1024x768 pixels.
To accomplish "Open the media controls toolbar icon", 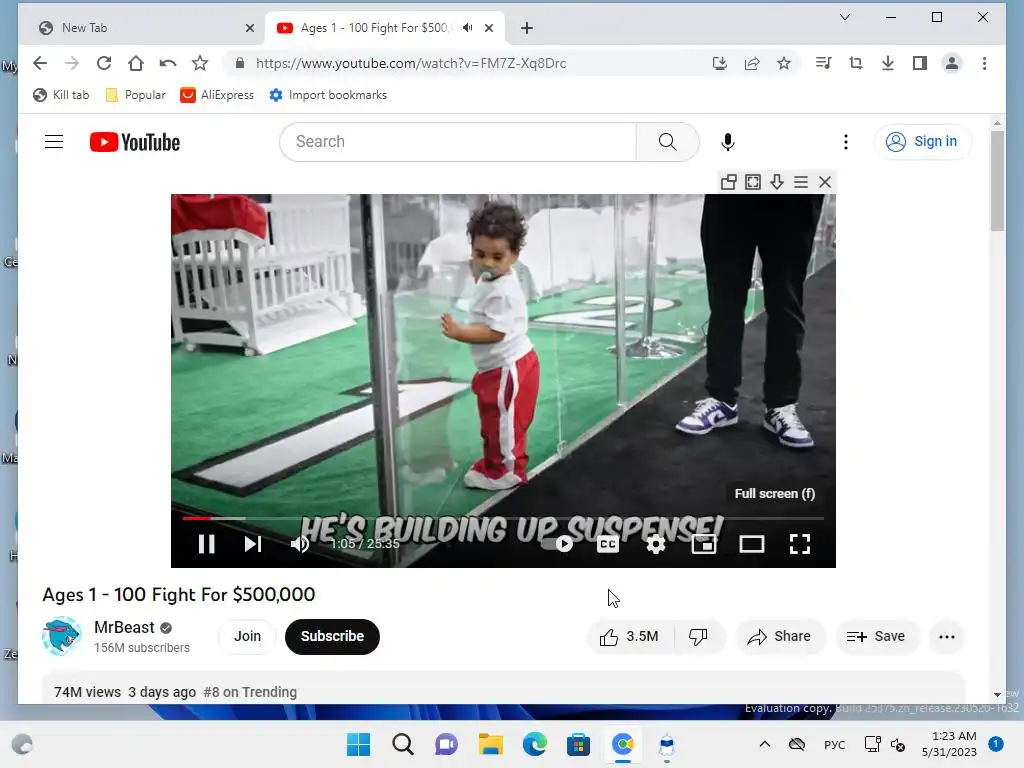I will click(824, 63).
